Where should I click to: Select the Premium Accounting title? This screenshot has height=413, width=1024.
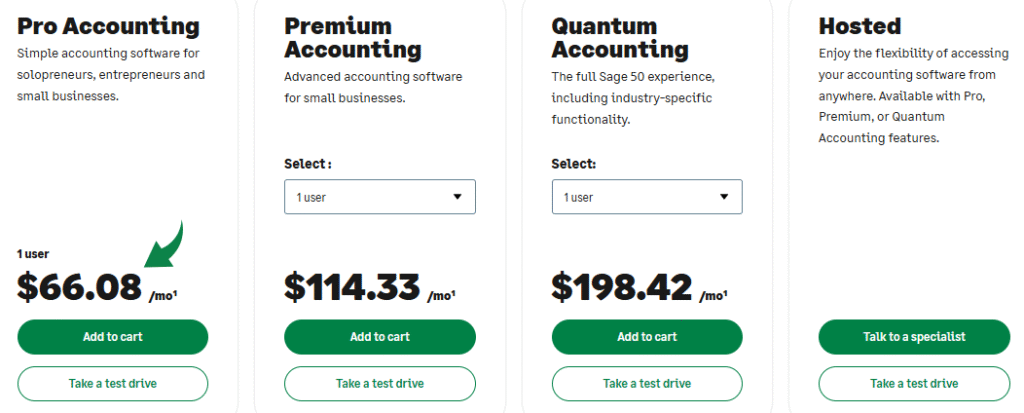pos(352,38)
